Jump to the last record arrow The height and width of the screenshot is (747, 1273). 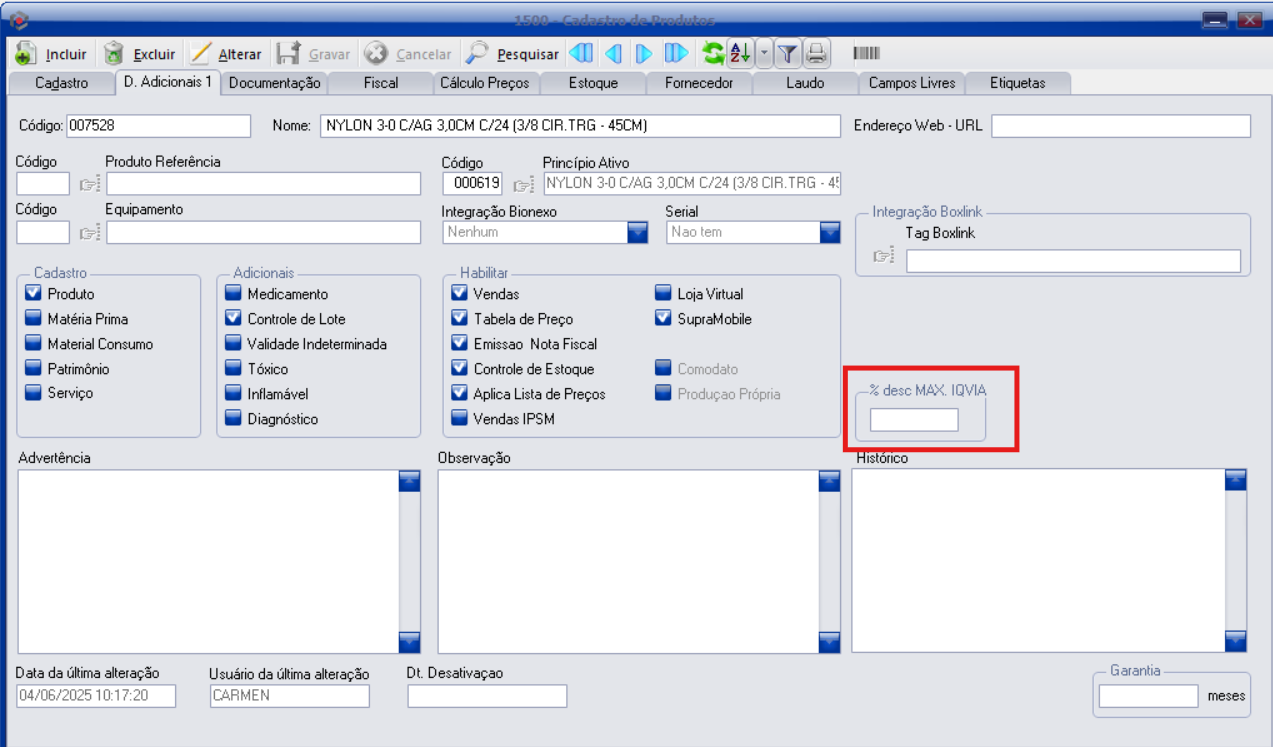tap(676, 54)
